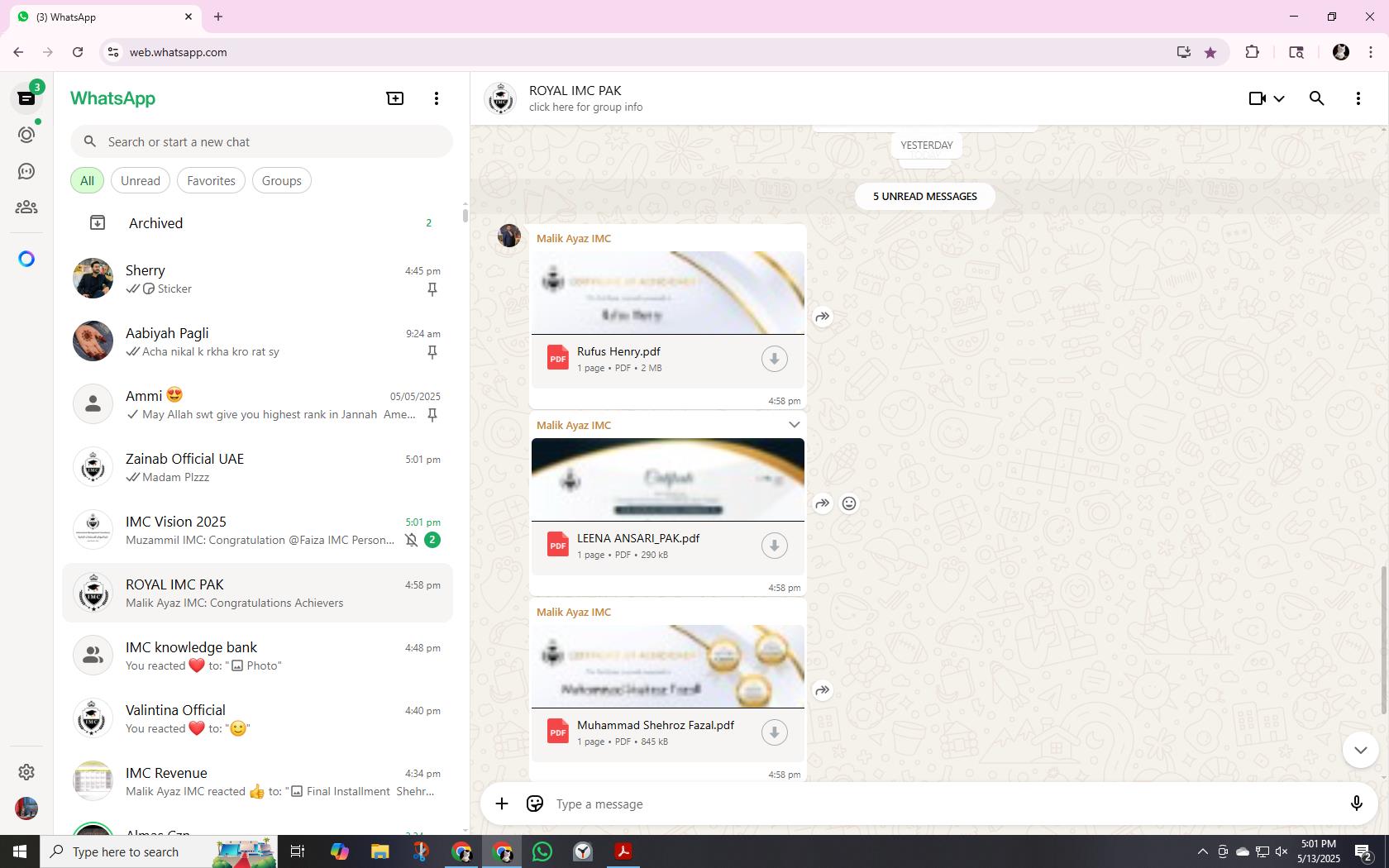1389x868 pixels.
Task: Click install app icon in address bar
Action: coord(1184,52)
